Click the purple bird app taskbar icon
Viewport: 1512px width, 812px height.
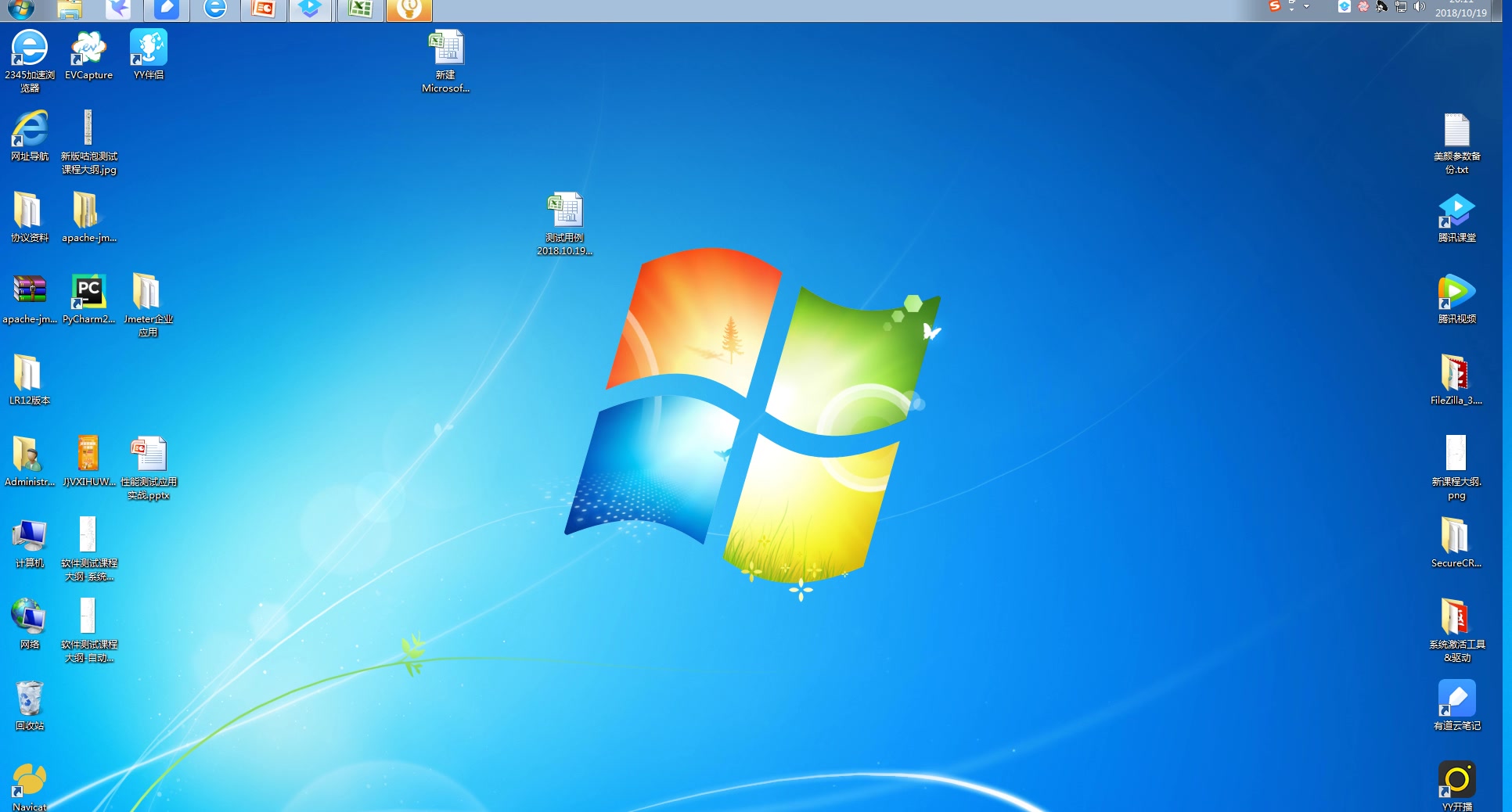coord(118,9)
